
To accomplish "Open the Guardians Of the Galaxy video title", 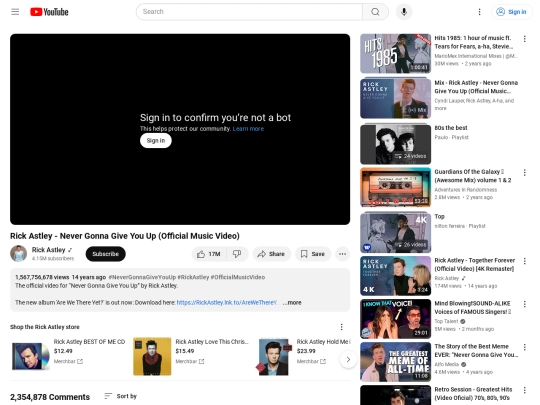I will 473,176.
